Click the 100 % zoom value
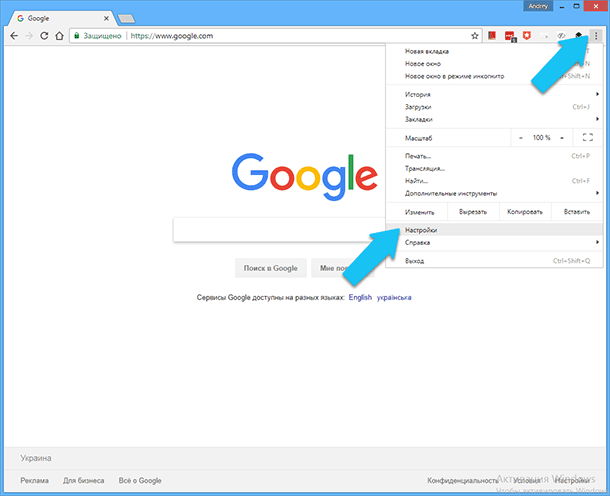 (x=542, y=138)
